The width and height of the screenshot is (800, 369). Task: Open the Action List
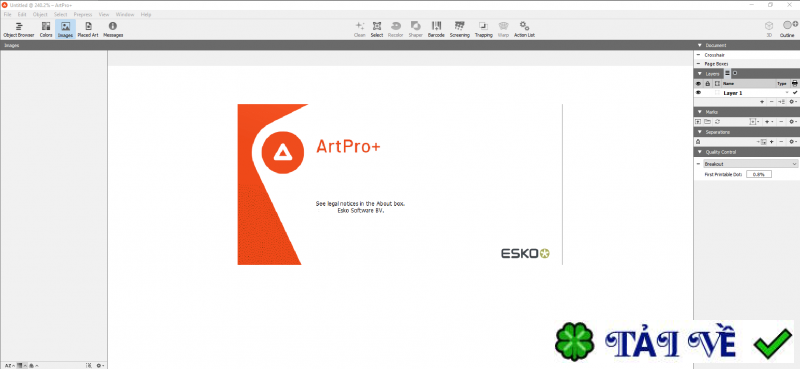[x=524, y=29]
